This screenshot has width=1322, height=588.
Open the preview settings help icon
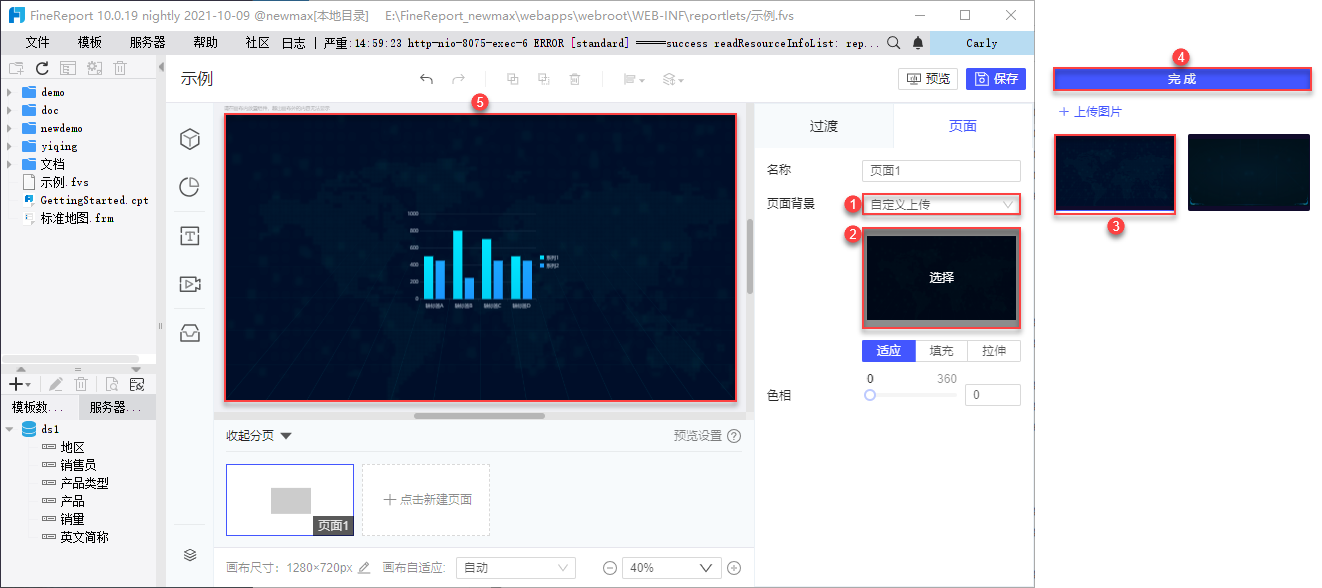[734, 436]
